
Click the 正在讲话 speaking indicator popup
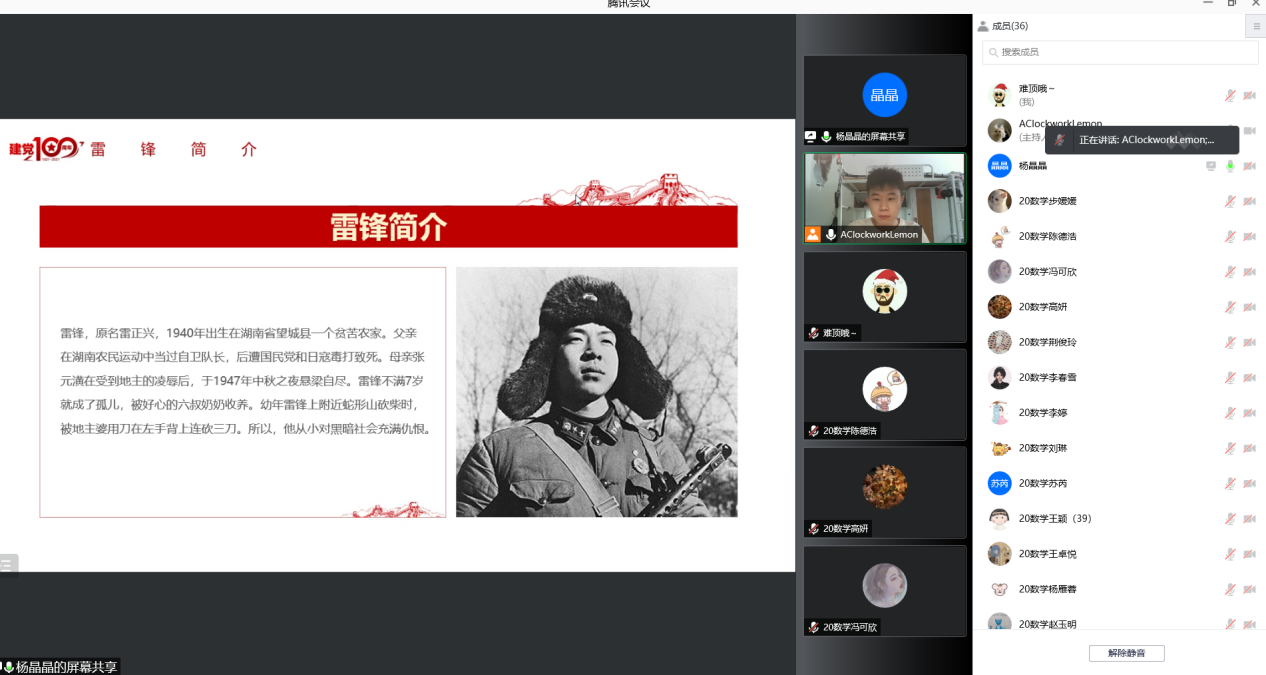[1142, 140]
